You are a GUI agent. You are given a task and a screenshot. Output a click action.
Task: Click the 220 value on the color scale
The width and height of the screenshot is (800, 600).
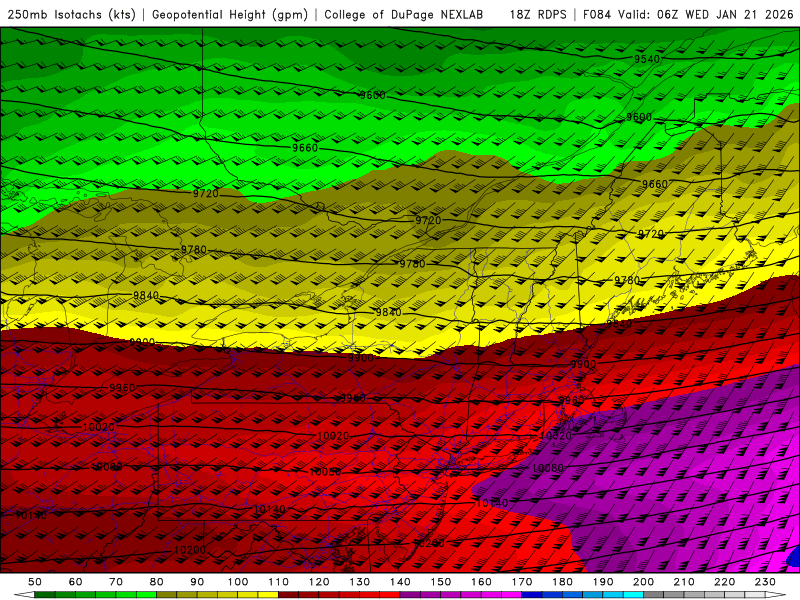coord(724,582)
